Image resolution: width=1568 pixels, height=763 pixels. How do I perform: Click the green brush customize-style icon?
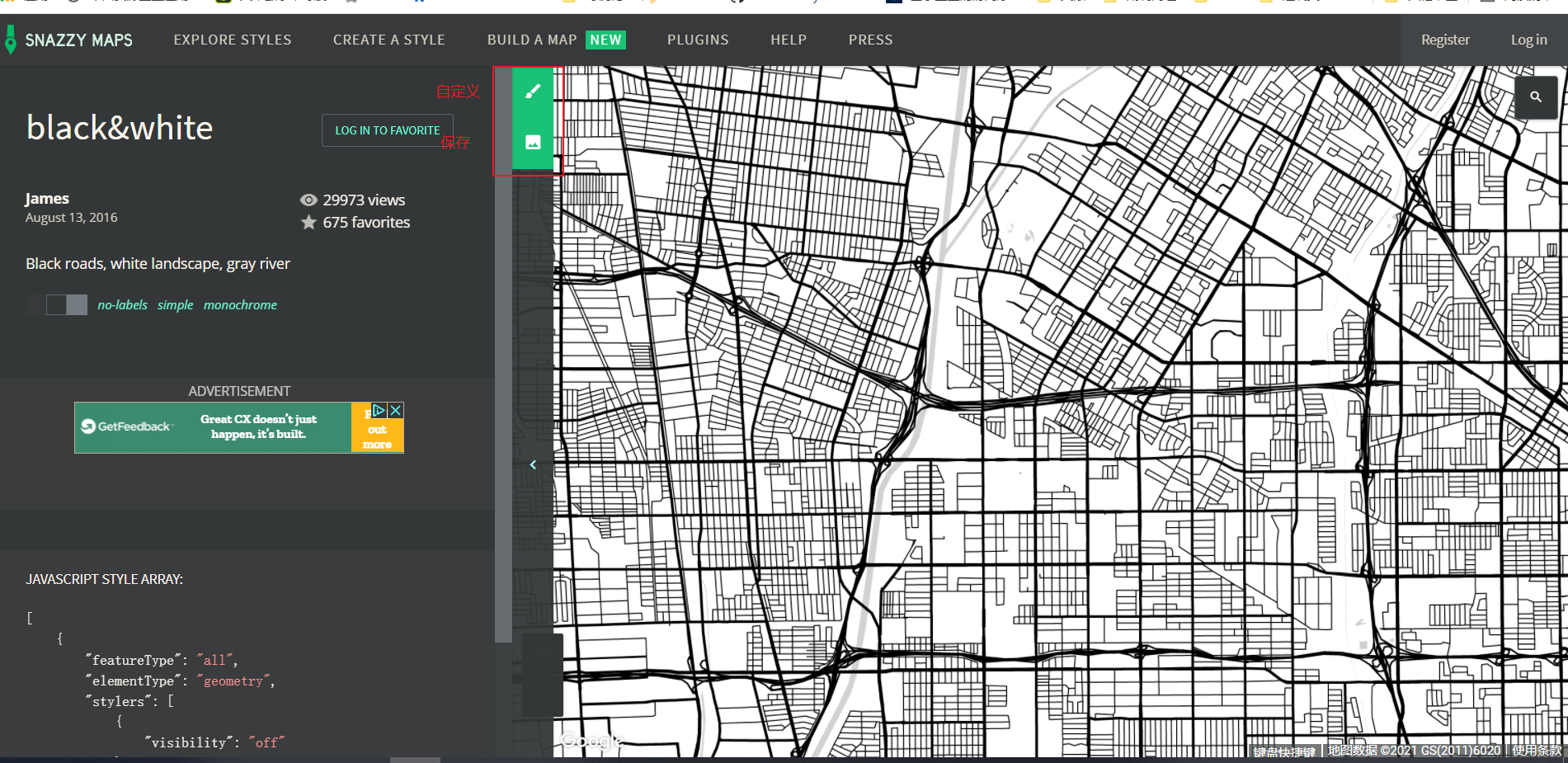[533, 92]
